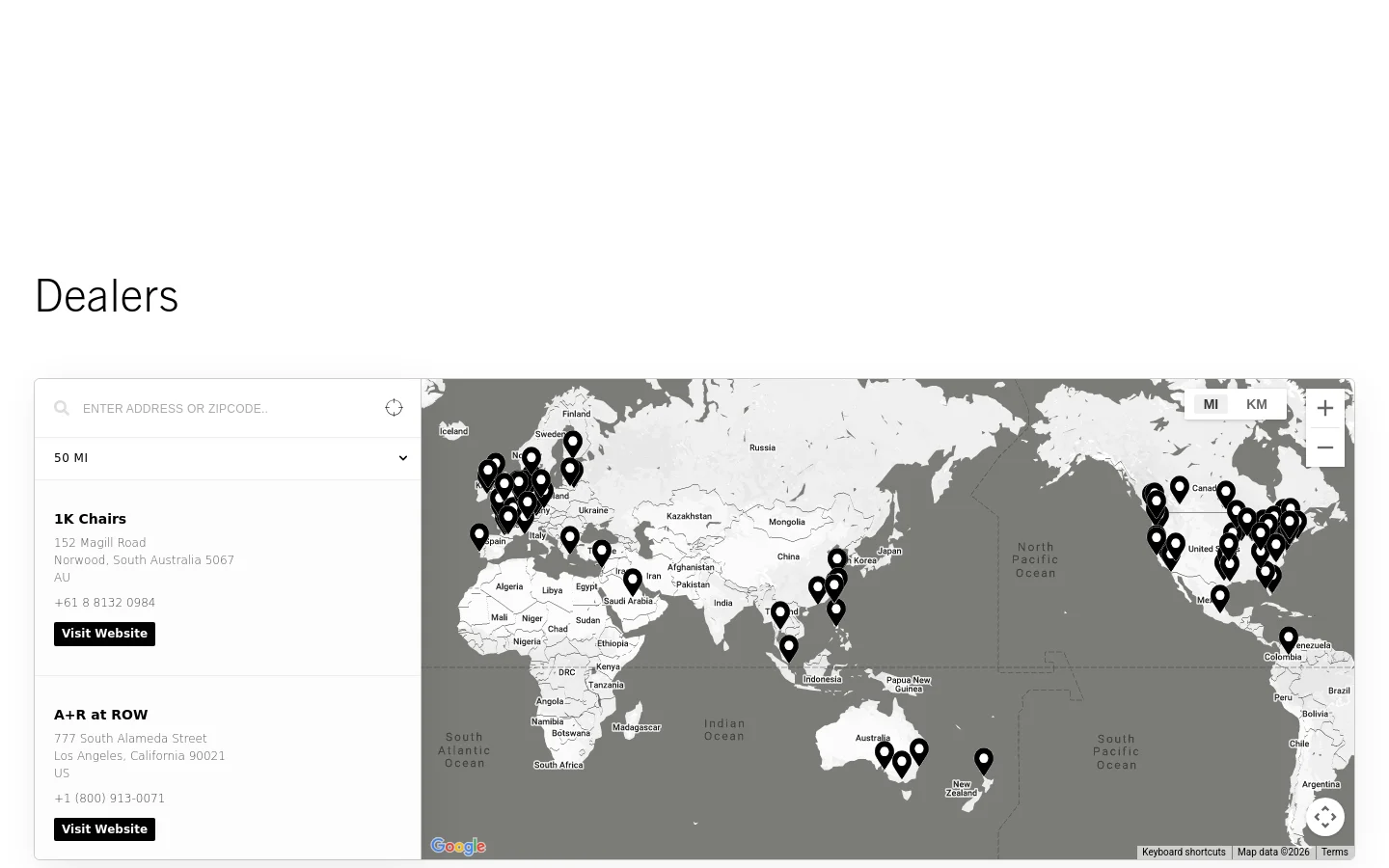
Task: Select the dealer pin near Venezuela
Action: pyautogui.click(x=1289, y=640)
